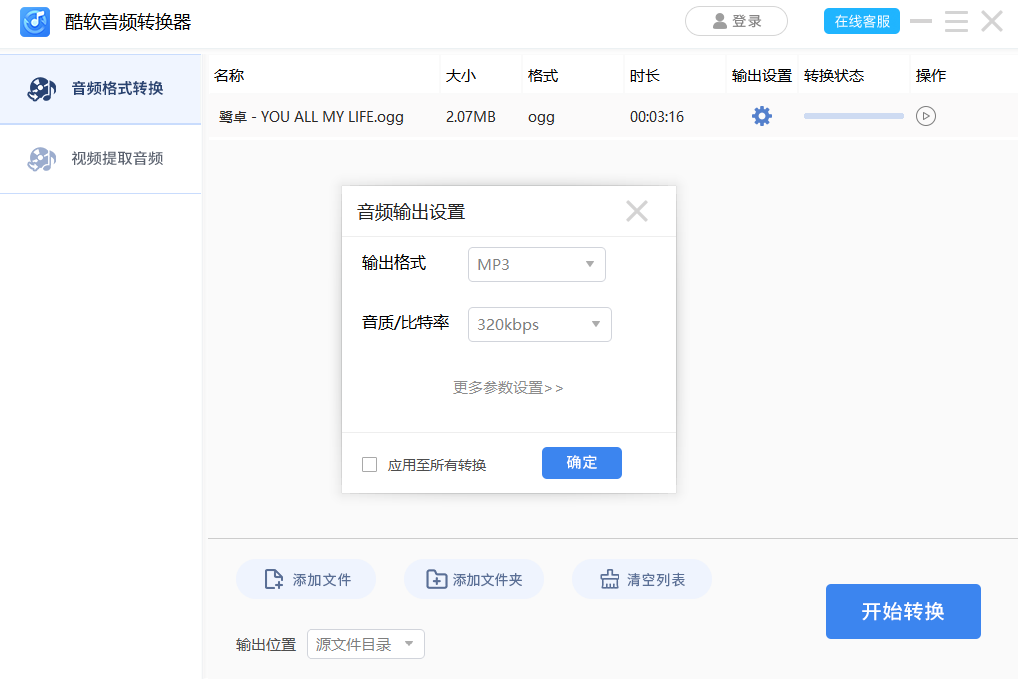1018x679 pixels.
Task: Click the app logo in the title bar
Action: pos(35,21)
